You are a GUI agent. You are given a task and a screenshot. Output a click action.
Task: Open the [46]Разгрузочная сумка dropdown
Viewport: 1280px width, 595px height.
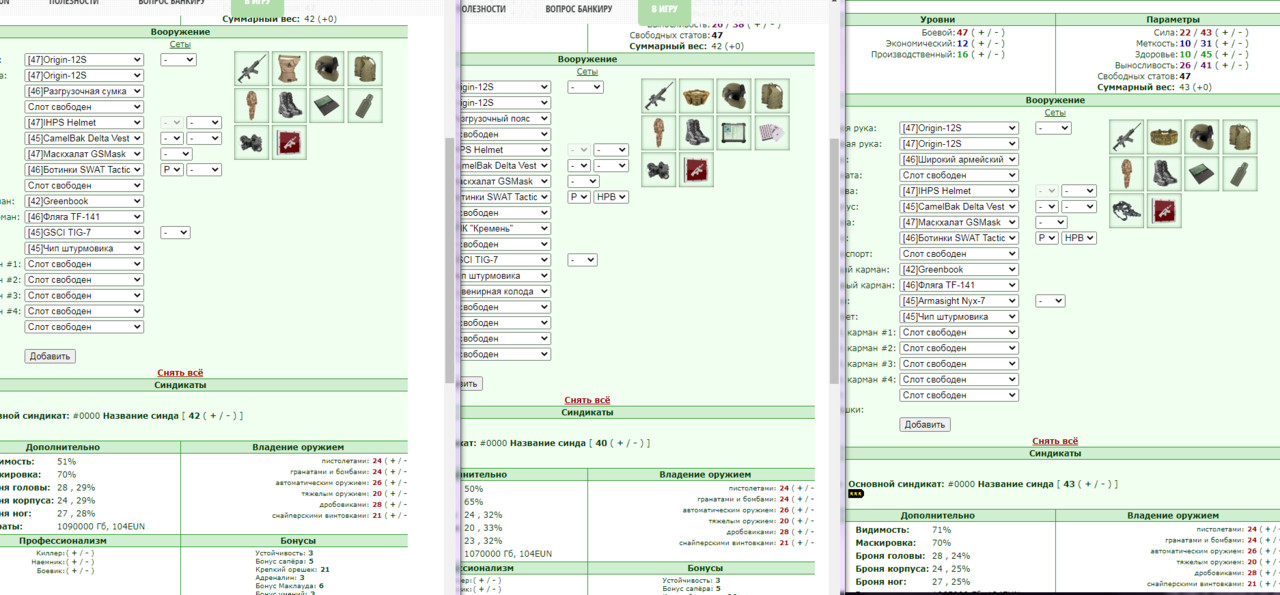[84, 91]
